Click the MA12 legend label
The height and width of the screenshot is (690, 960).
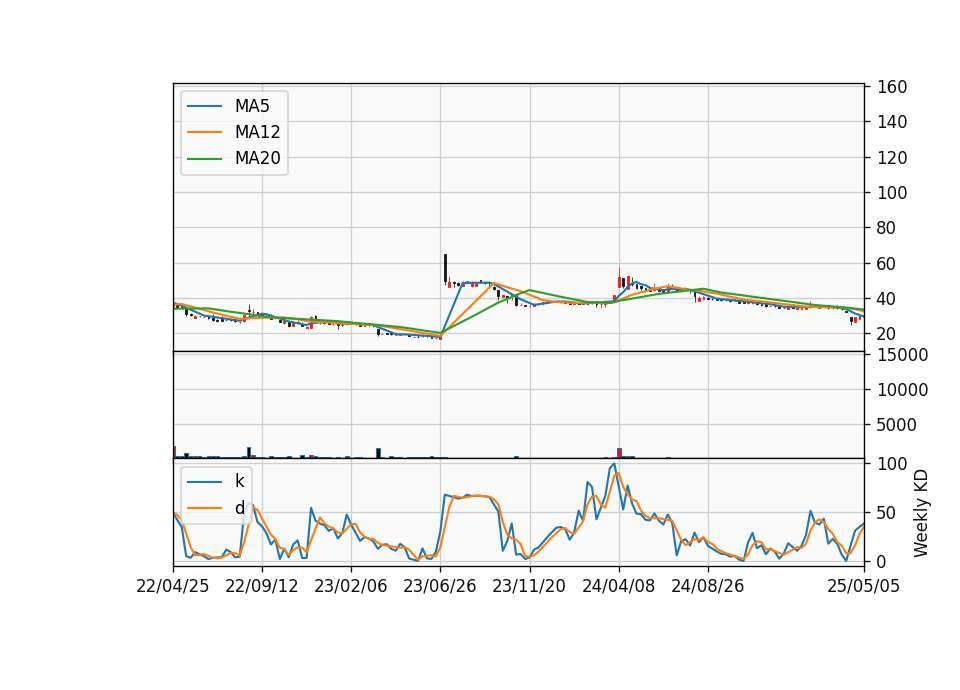(x=257, y=132)
